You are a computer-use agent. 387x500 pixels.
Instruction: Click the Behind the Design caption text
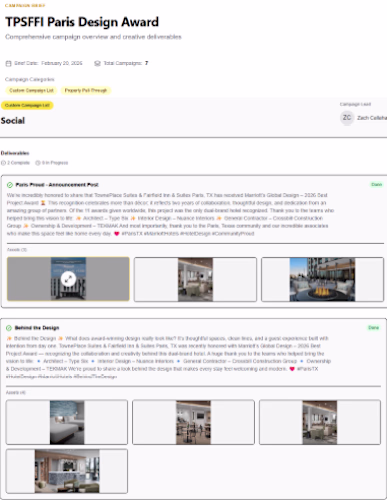tap(168, 357)
